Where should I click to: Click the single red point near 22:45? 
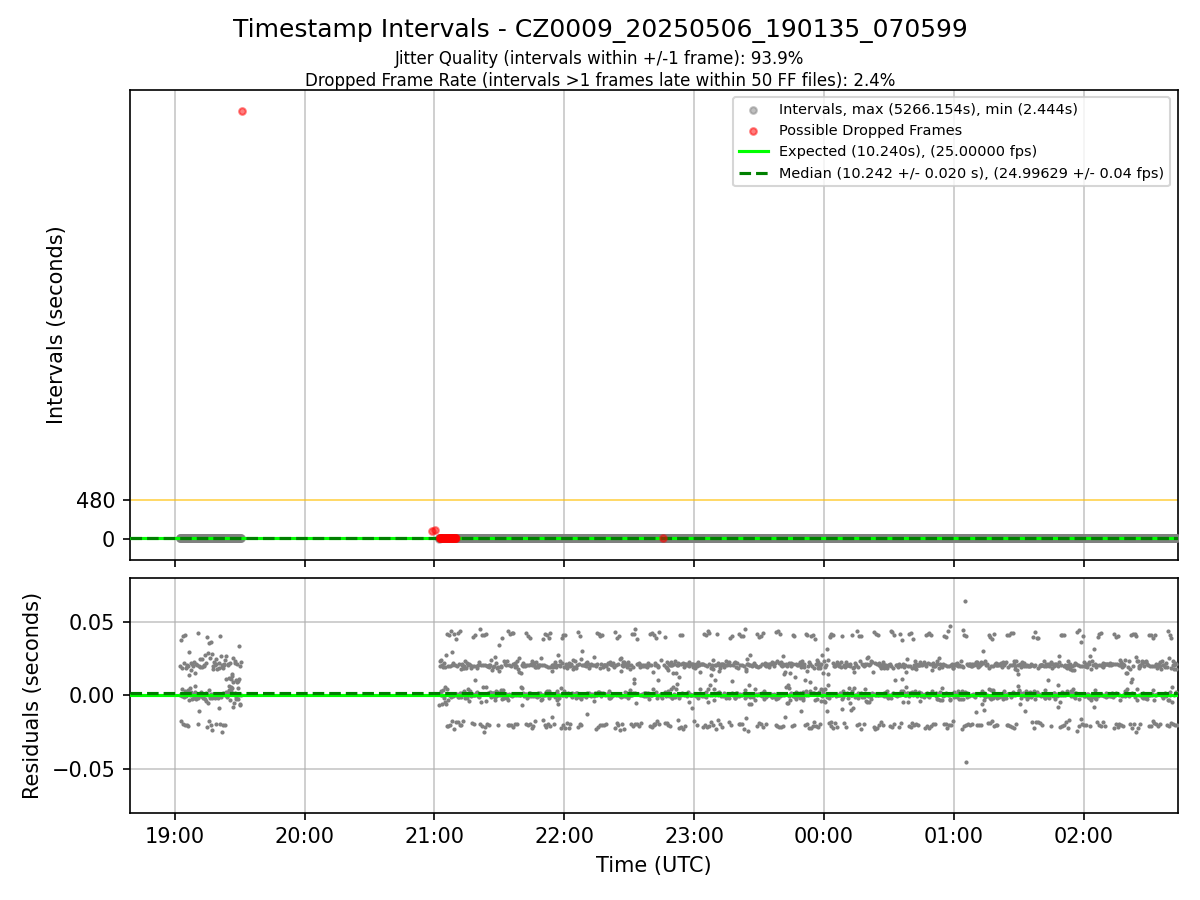click(x=663, y=538)
